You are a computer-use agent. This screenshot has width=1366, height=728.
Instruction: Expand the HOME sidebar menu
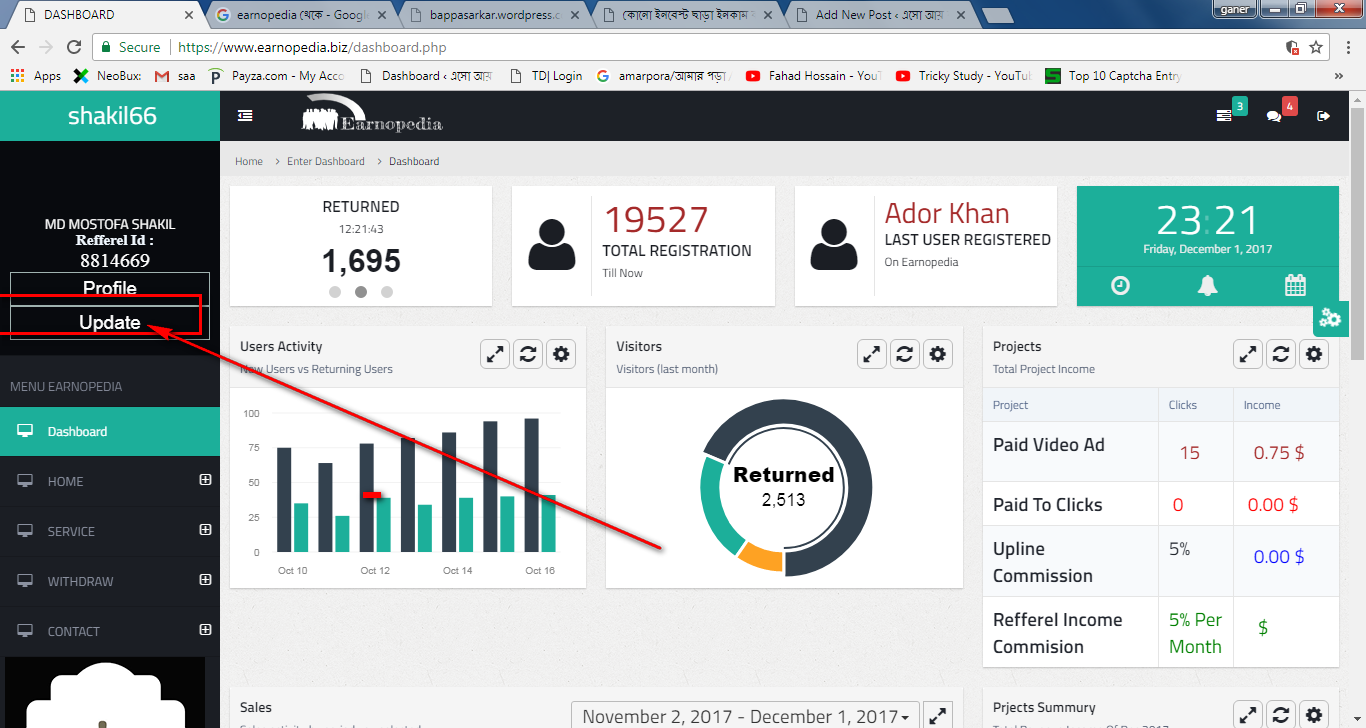tap(205, 480)
